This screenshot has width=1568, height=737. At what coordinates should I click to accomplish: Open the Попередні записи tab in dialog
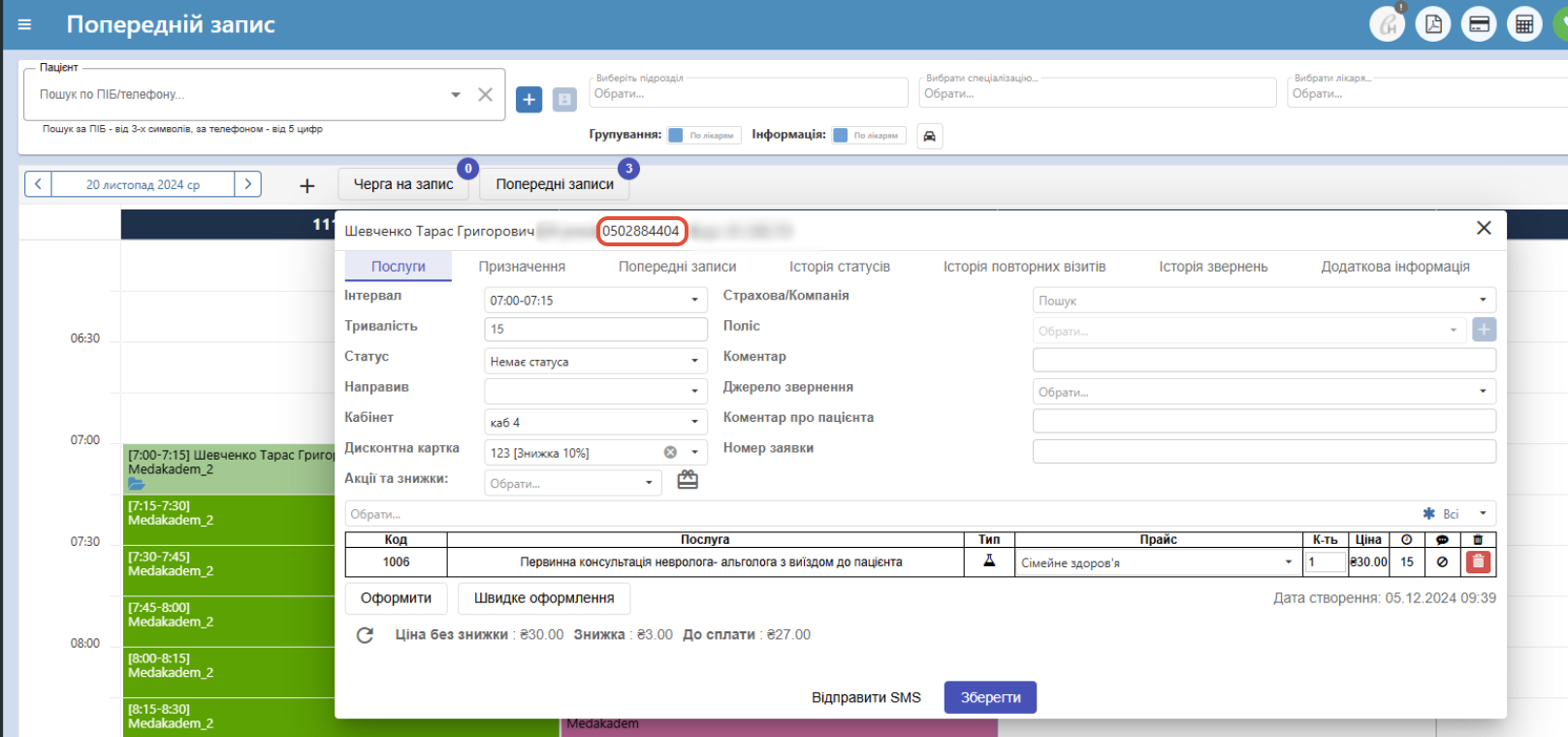678,267
